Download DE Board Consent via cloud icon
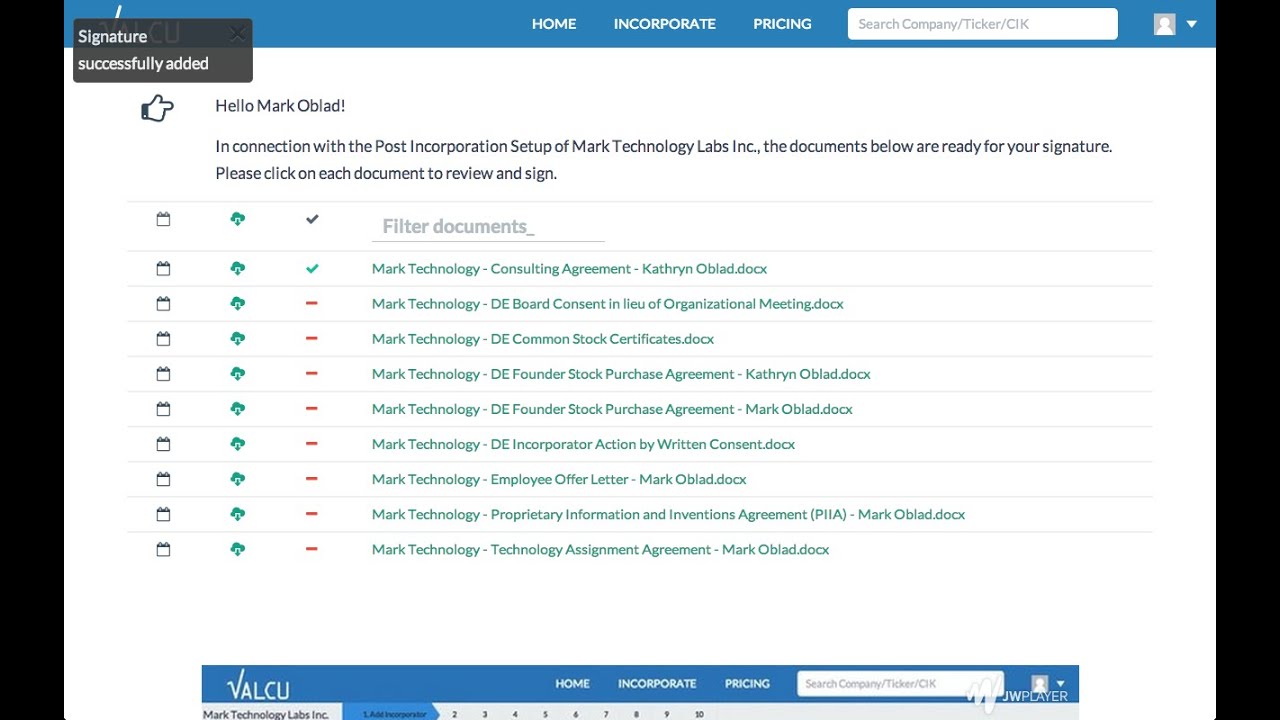Screen dimensions: 1280x720 pyautogui.click(x=237, y=304)
